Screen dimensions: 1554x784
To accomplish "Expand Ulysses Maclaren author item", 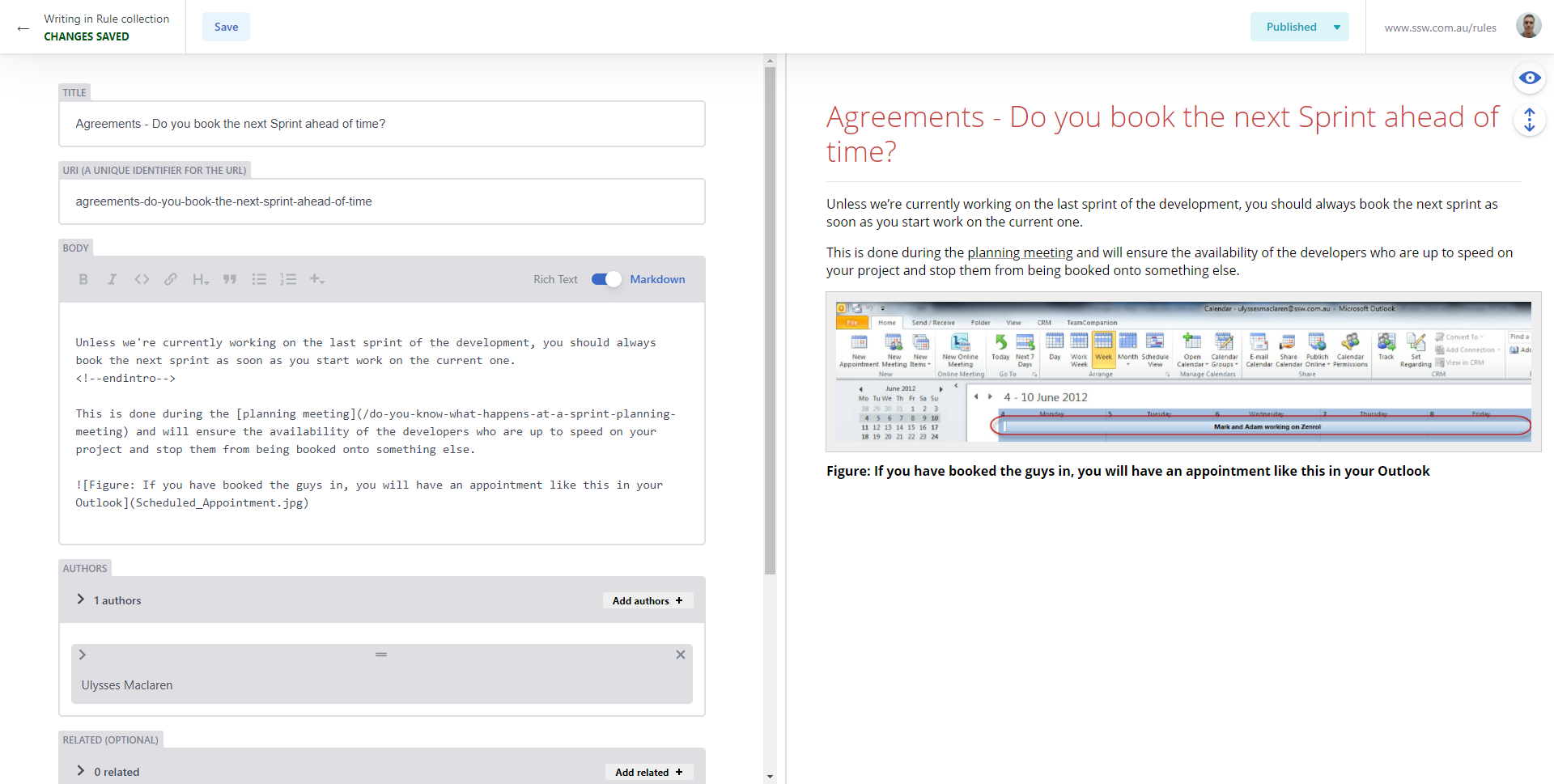I will 83,655.
